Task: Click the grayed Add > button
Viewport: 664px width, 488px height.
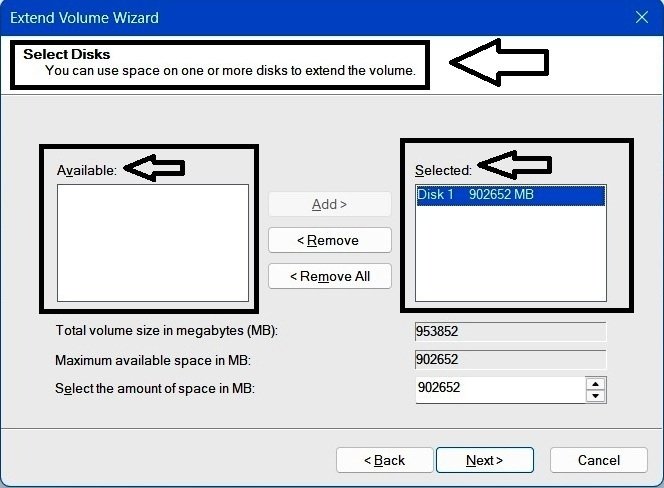Action: pyautogui.click(x=329, y=204)
